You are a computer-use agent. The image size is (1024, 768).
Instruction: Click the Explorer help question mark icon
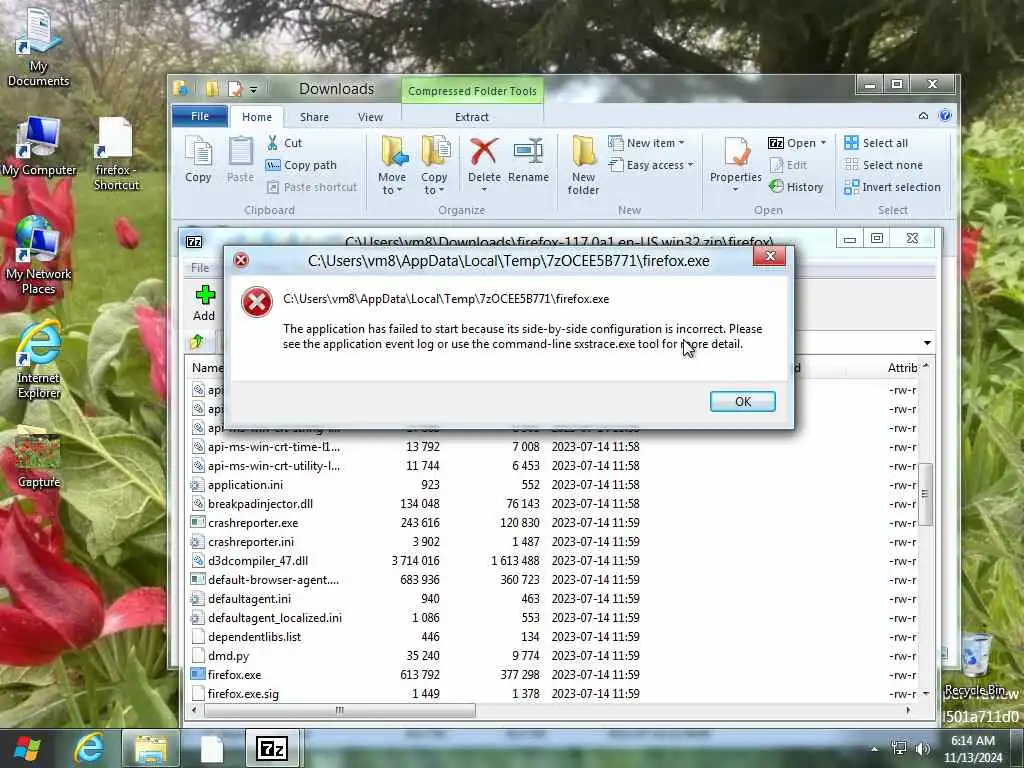click(944, 116)
